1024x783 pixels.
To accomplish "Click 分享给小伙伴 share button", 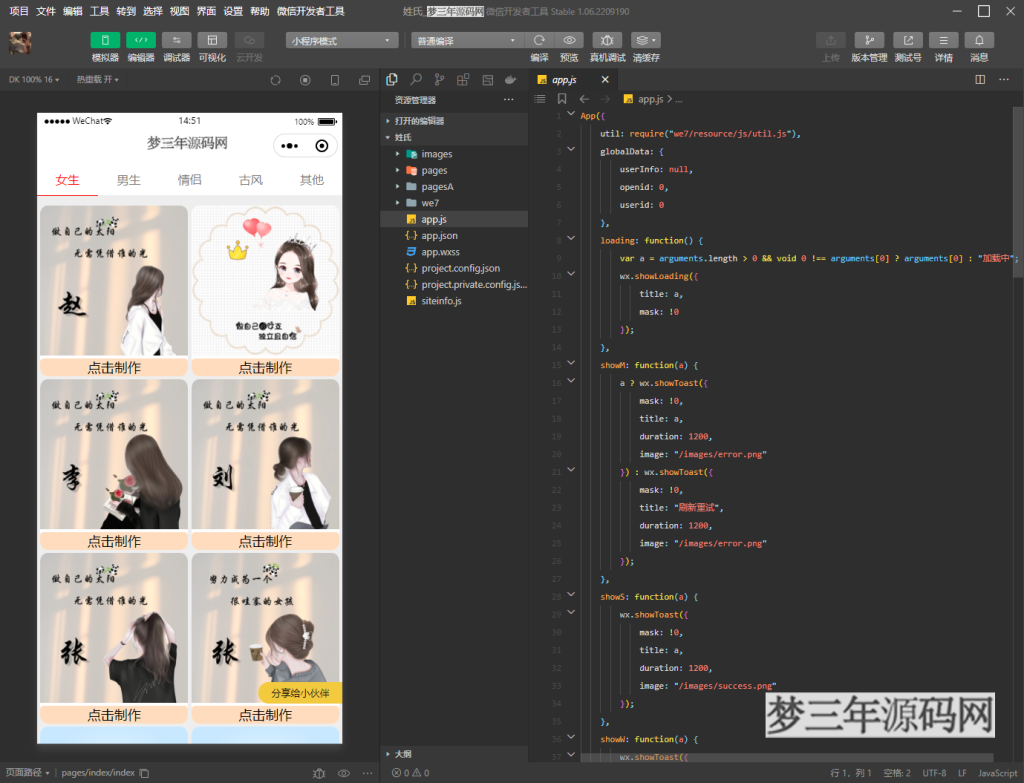I will (300, 693).
